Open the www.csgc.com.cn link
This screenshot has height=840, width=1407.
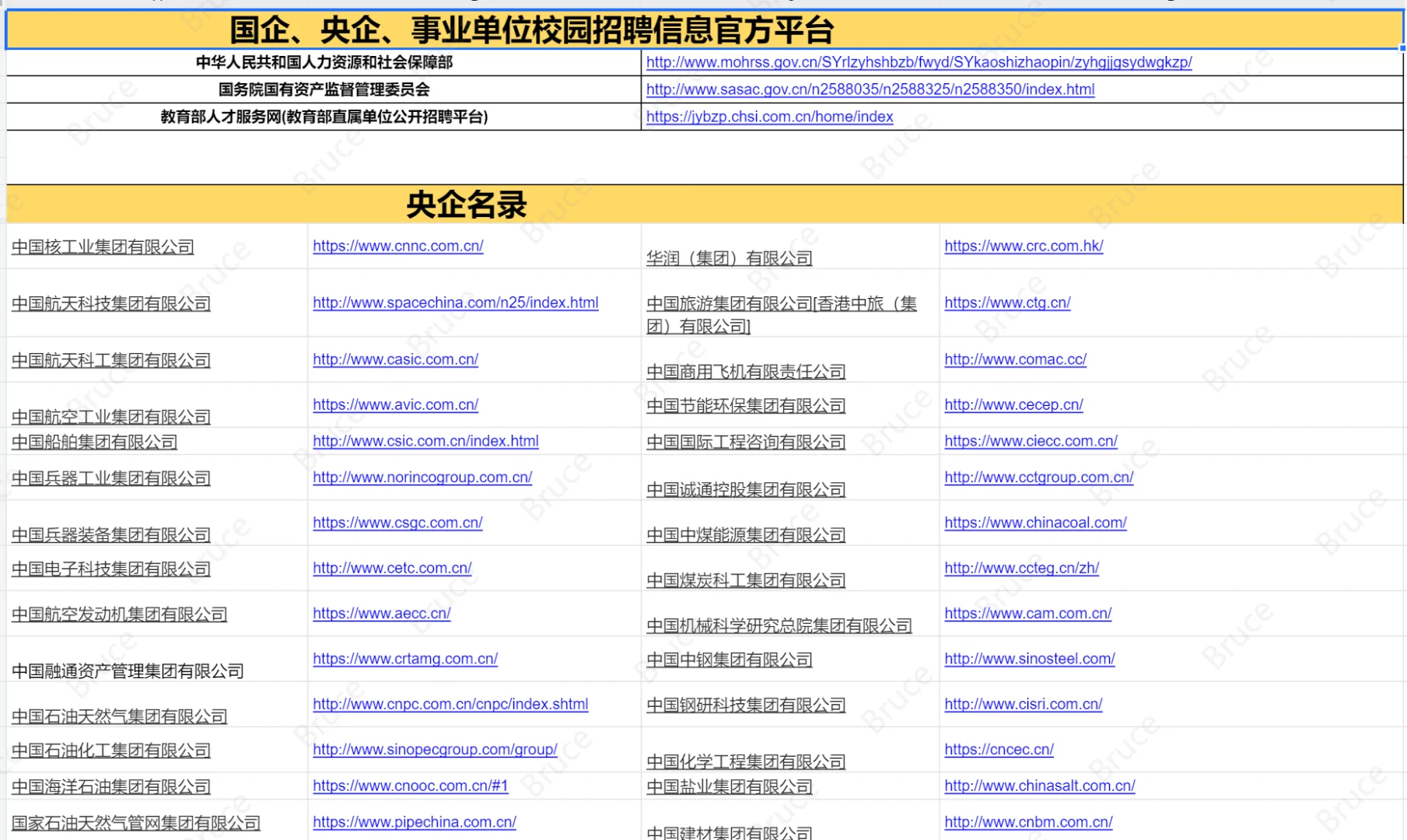coord(397,523)
